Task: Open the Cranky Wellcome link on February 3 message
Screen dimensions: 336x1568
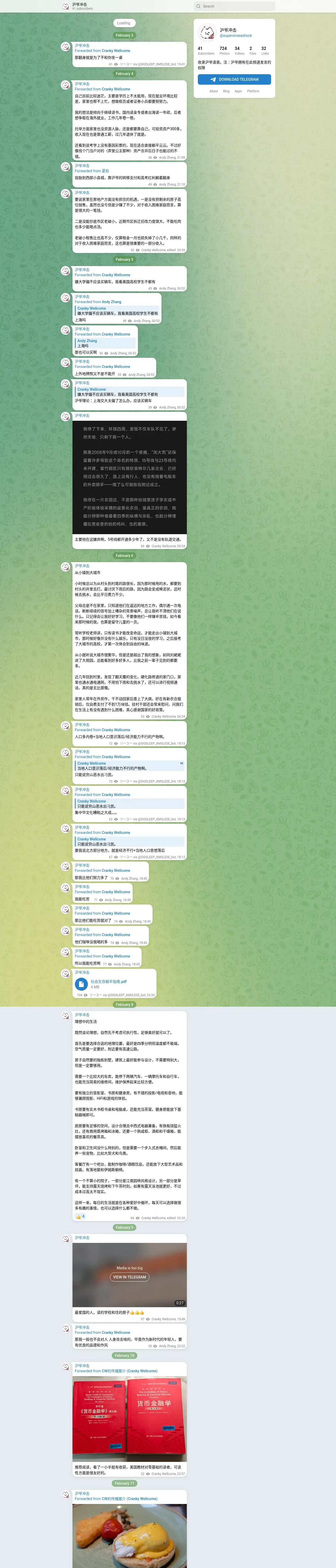Action: 116,50
